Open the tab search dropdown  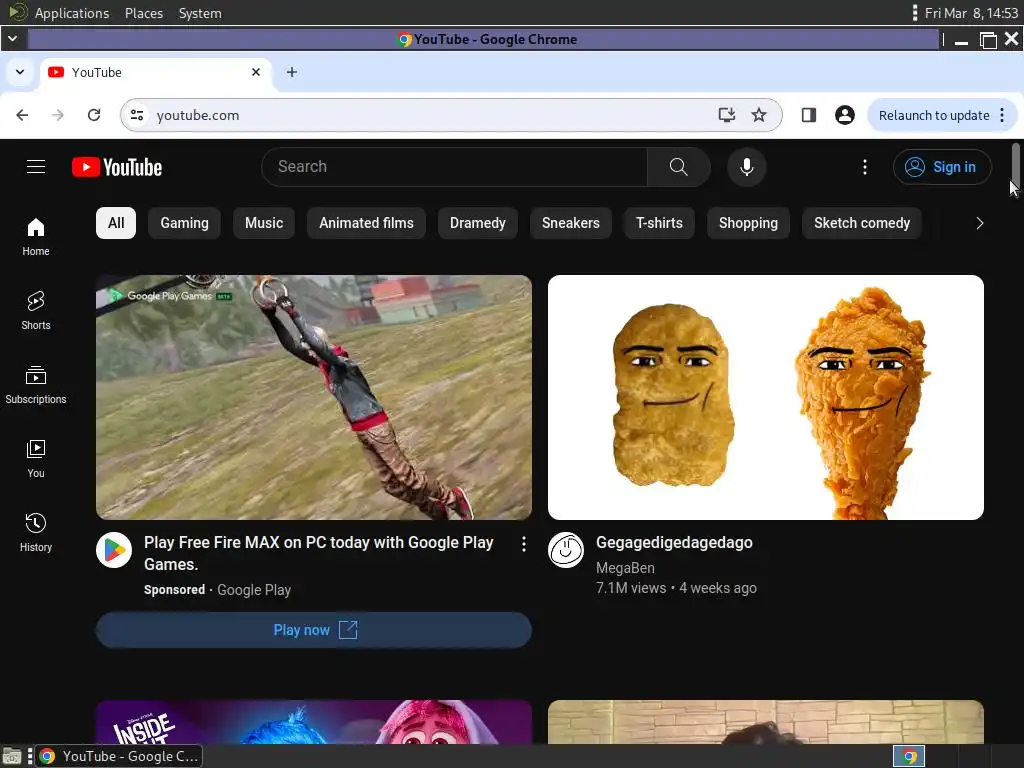(20, 72)
